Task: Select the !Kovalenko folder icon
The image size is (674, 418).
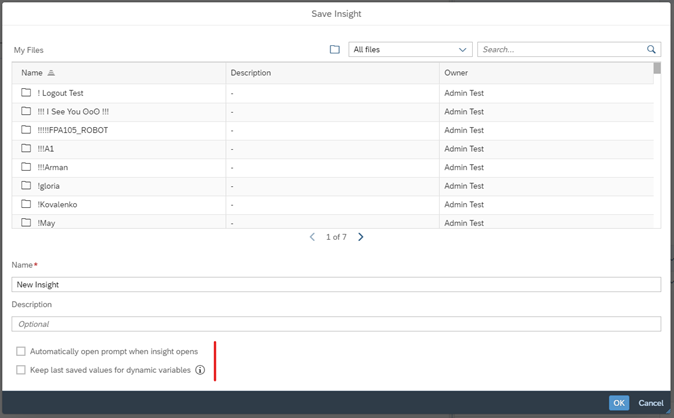Action: click(x=26, y=204)
